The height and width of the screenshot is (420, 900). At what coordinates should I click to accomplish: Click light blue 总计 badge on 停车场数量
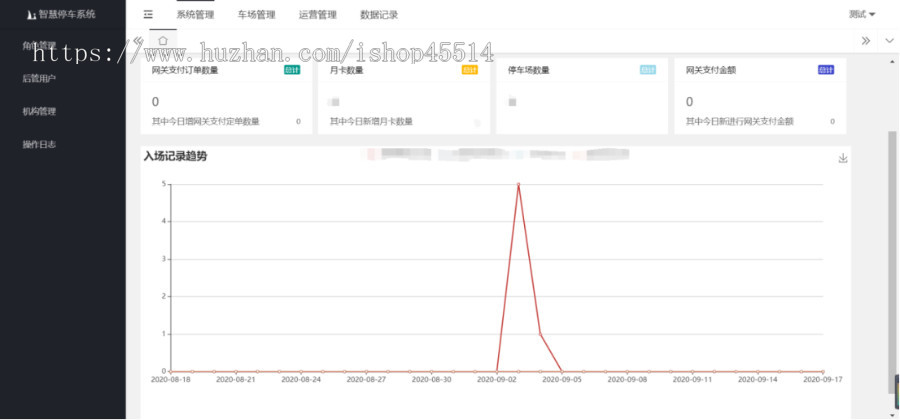point(648,70)
